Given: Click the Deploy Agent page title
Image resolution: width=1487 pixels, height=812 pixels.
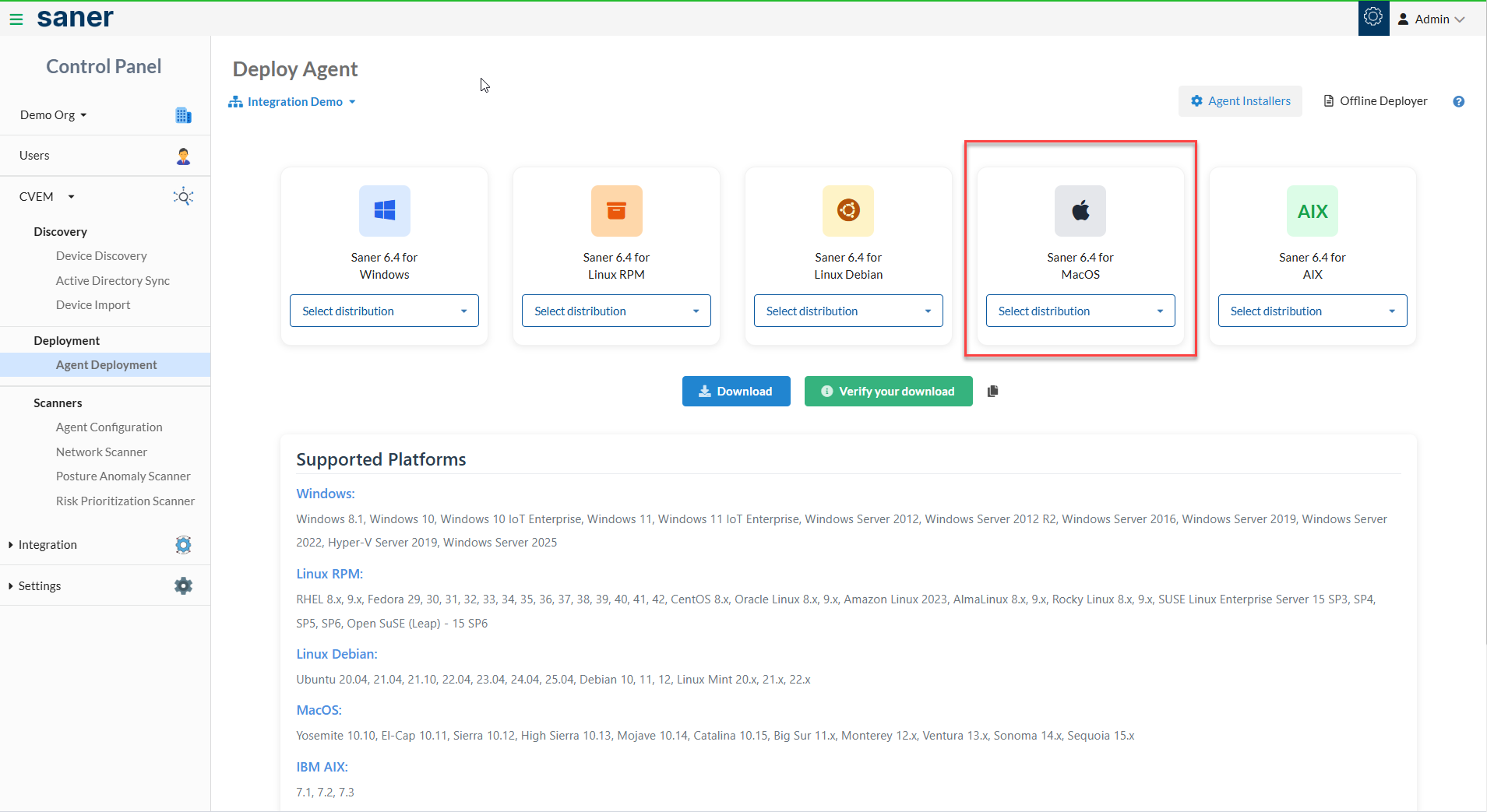Looking at the screenshot, I should tap(295, 69).
